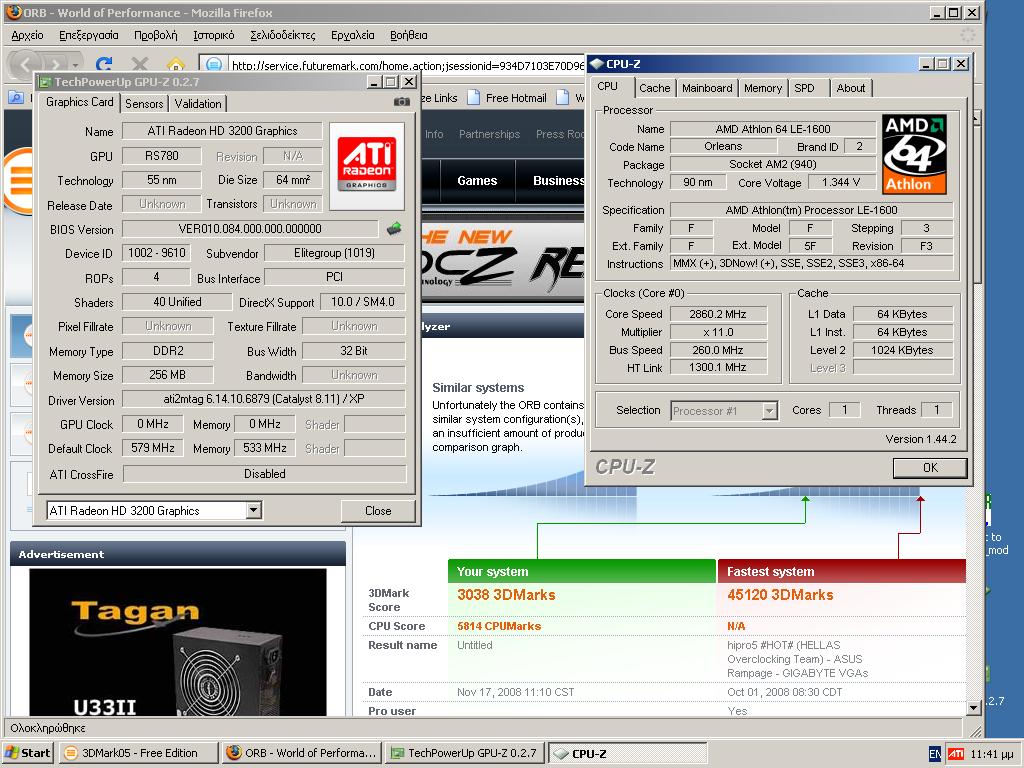Screen dimensions: 1024x768
Task: Open the Mainboard tab in CPU-Z
Action: click(x=707, y=88)
